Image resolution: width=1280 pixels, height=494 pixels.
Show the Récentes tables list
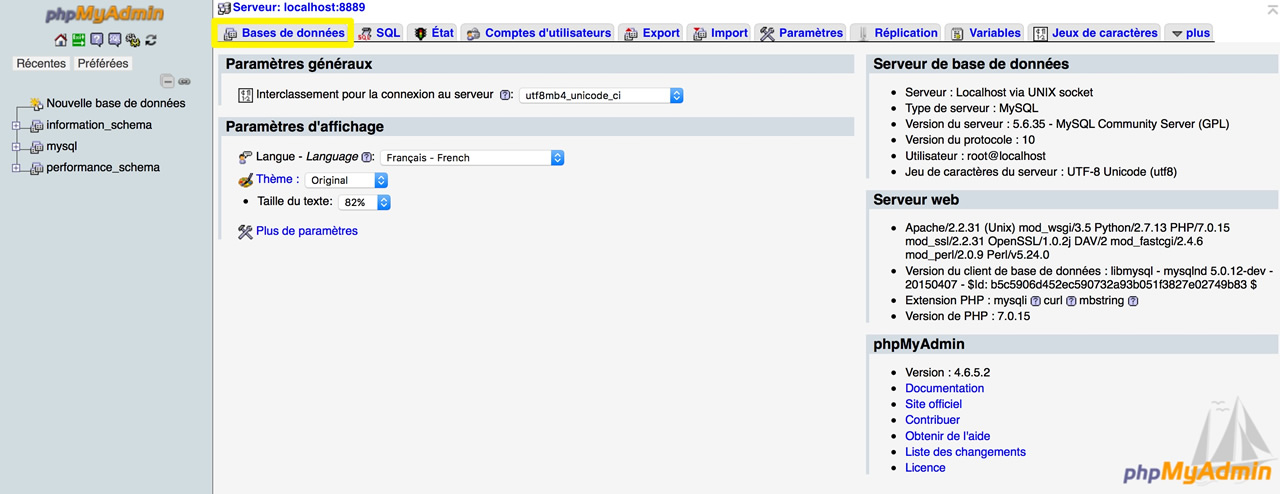(x=41, y=63)
